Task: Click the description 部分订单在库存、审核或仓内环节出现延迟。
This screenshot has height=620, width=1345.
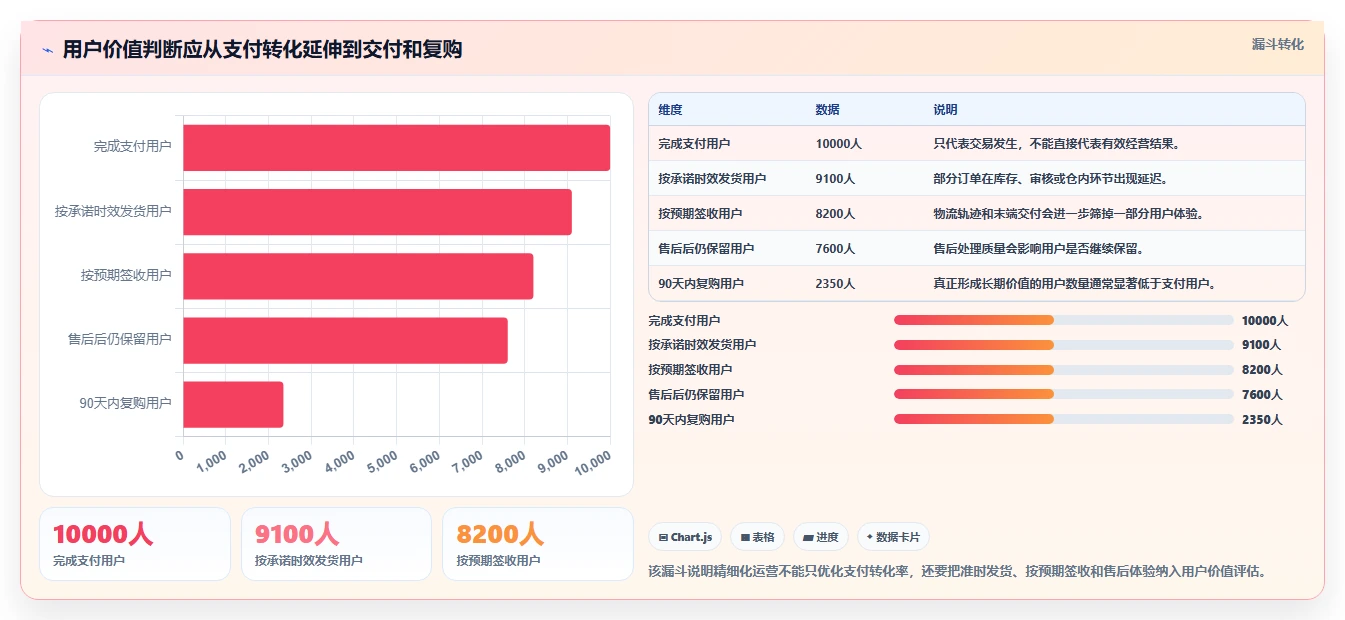Action: click(x=1051, y=179)
